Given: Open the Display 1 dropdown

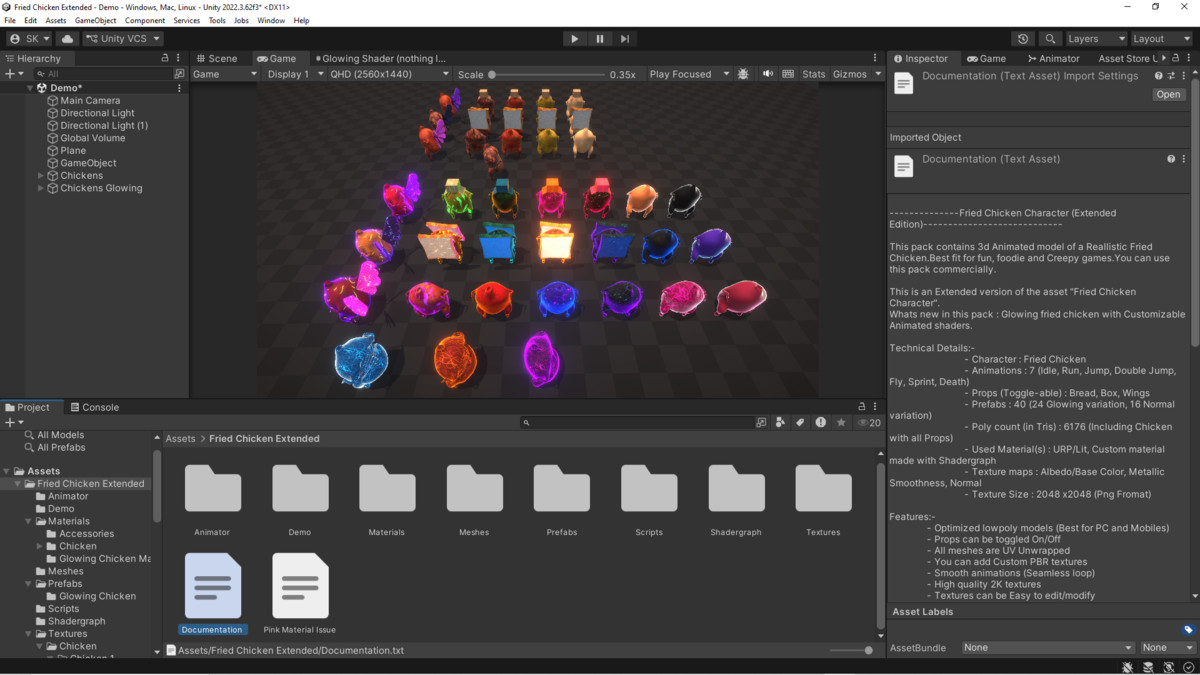Looking at the screenshot, I should pyautogui.click(x=295, y=74).
